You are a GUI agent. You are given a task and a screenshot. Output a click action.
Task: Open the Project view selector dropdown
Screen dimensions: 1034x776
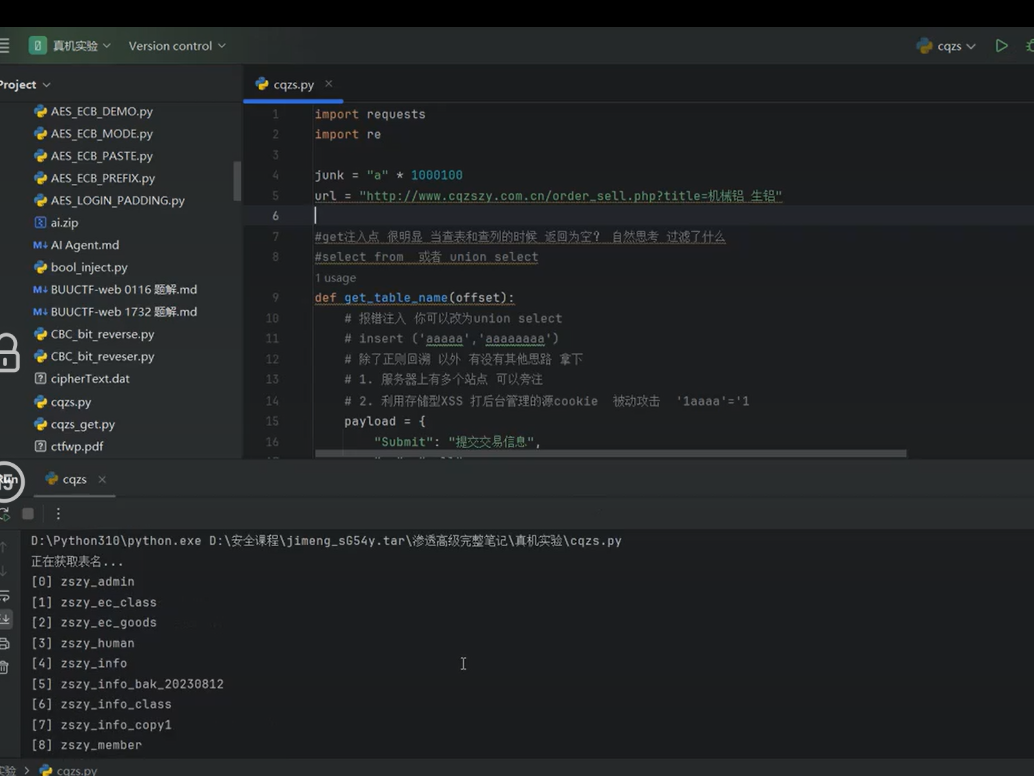point(24,84)
